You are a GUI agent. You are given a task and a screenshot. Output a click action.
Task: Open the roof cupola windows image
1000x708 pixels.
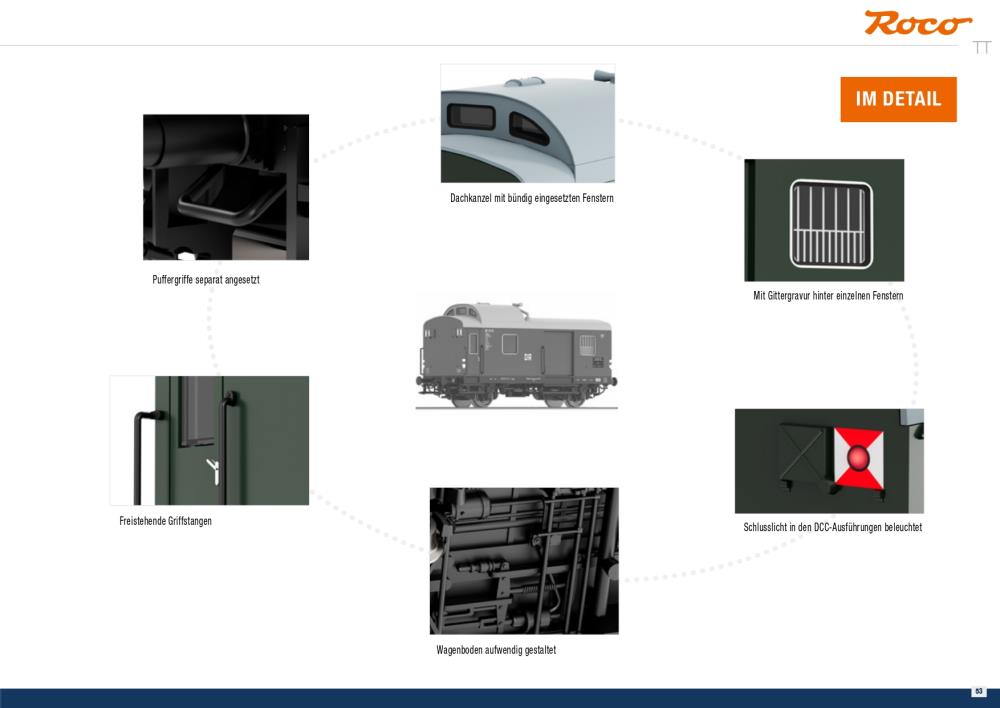(x=527, y=123)
